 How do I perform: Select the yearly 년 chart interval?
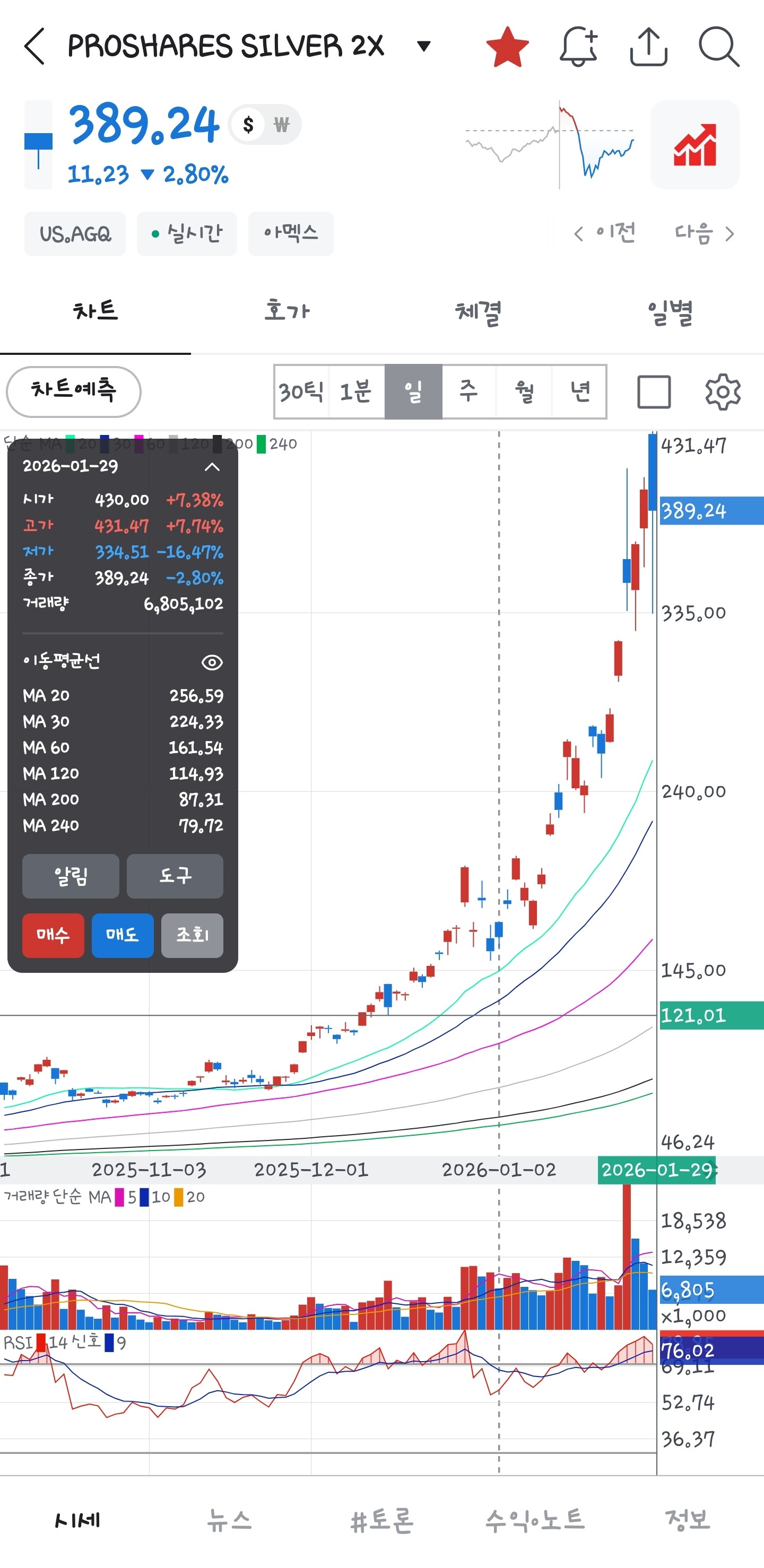tap(579, 391)
